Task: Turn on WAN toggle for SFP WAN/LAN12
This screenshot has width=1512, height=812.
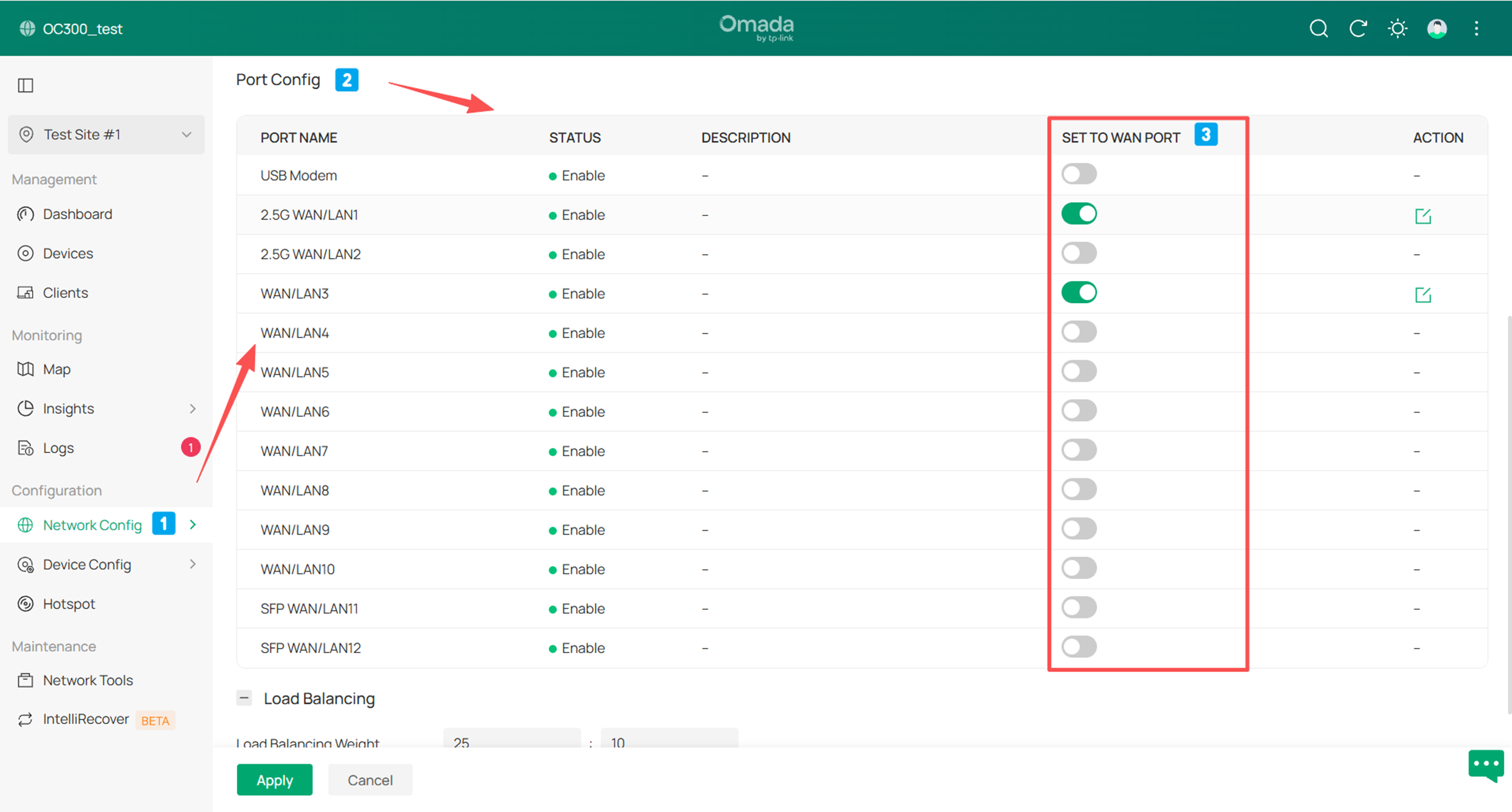Action: click(1079, 647)
